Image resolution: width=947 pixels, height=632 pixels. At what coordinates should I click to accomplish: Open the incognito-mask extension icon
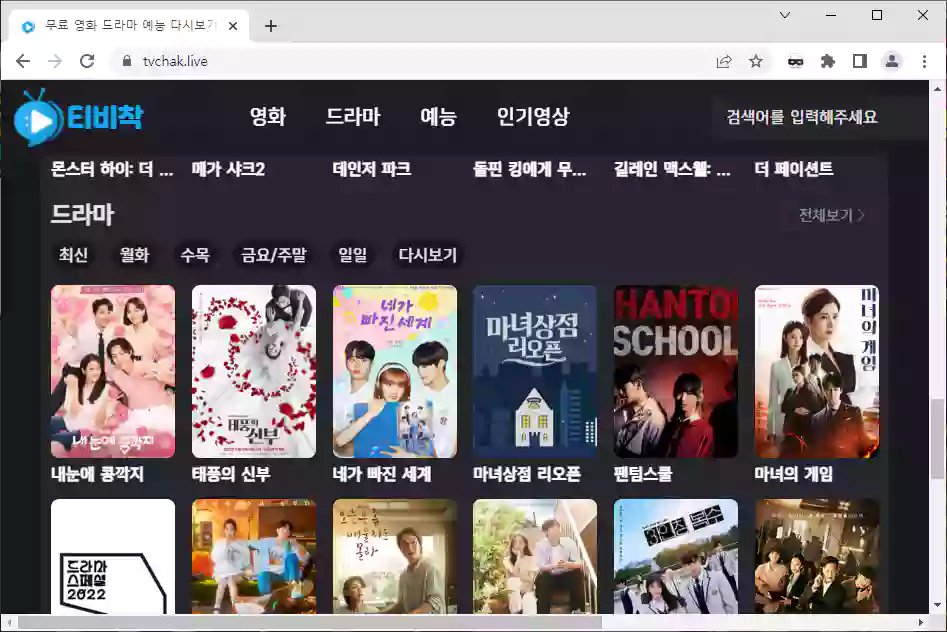(795, 61)
